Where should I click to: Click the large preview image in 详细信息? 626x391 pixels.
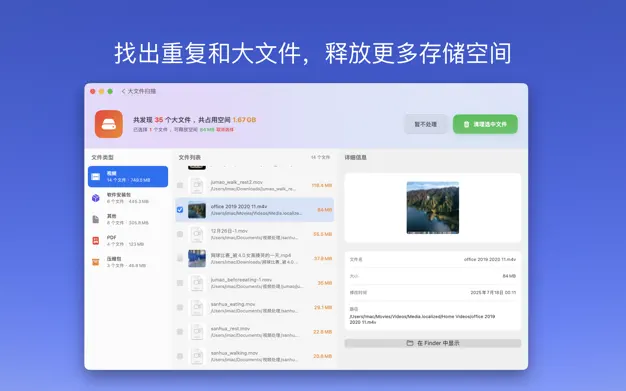(x=433, y=208)
